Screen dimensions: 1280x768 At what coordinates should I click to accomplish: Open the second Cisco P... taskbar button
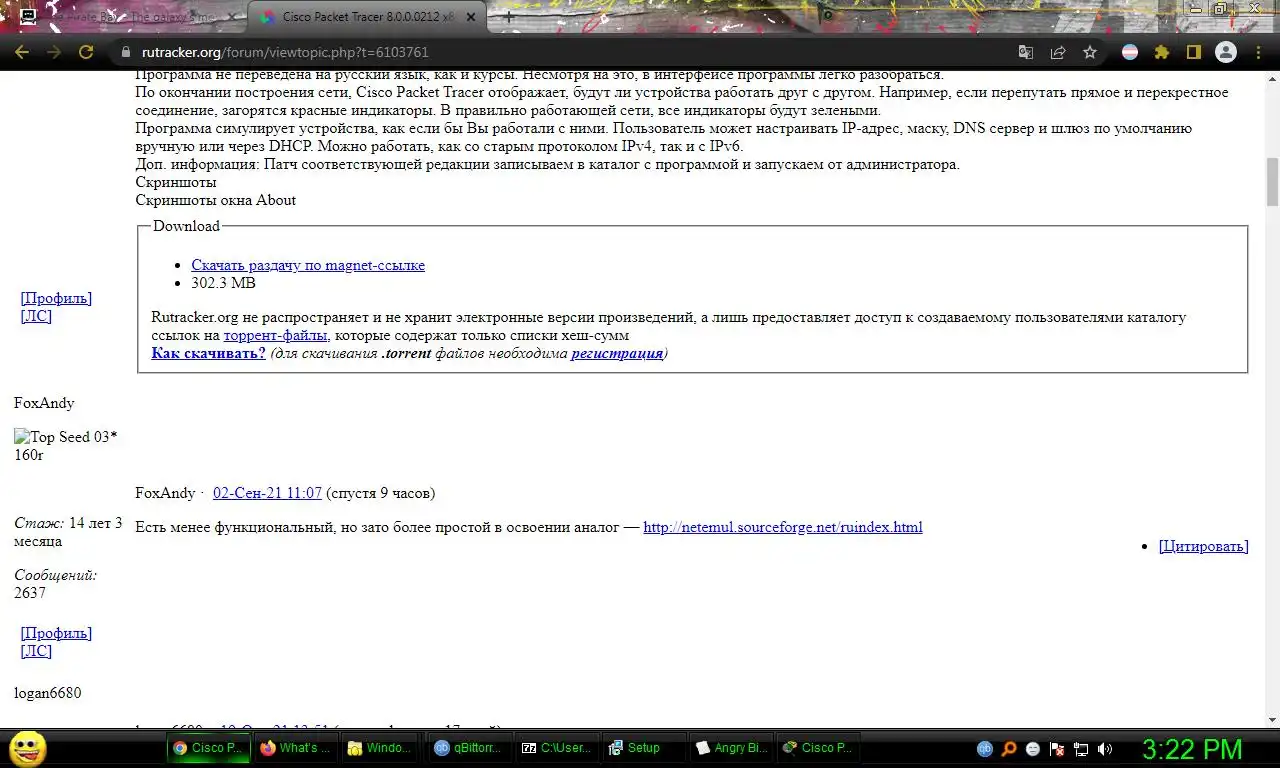pos(816,747)
